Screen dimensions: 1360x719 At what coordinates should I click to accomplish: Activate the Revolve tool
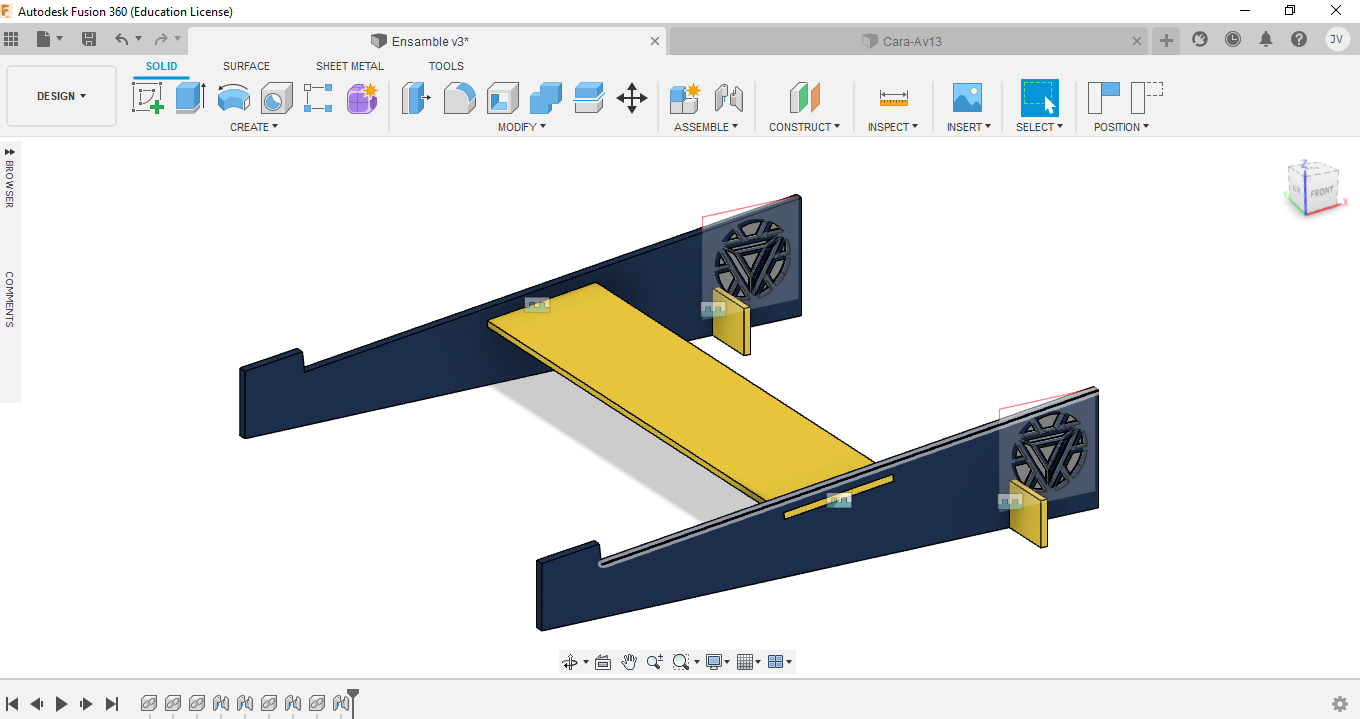coord(233,98)
